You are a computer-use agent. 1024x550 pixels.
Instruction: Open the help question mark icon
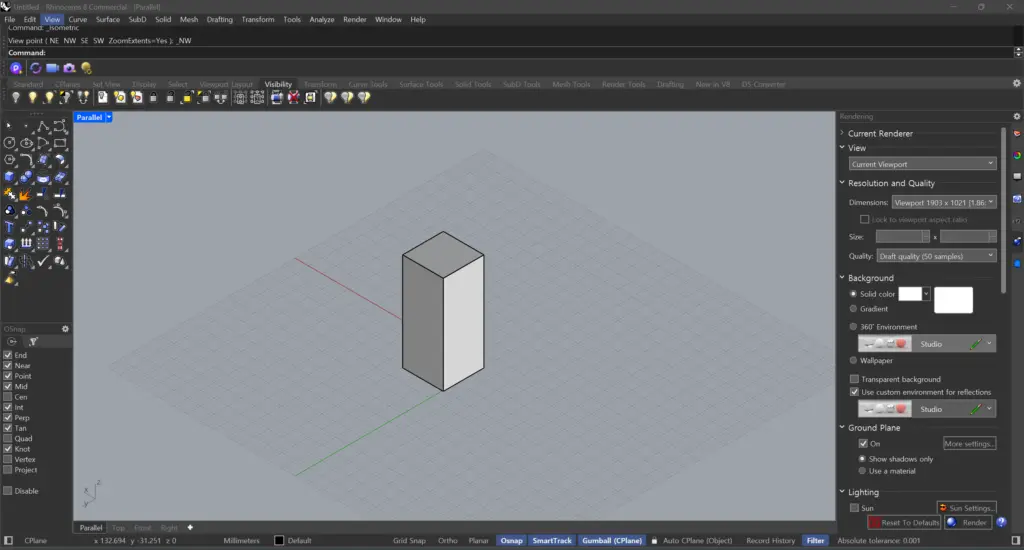[1001, 523]
